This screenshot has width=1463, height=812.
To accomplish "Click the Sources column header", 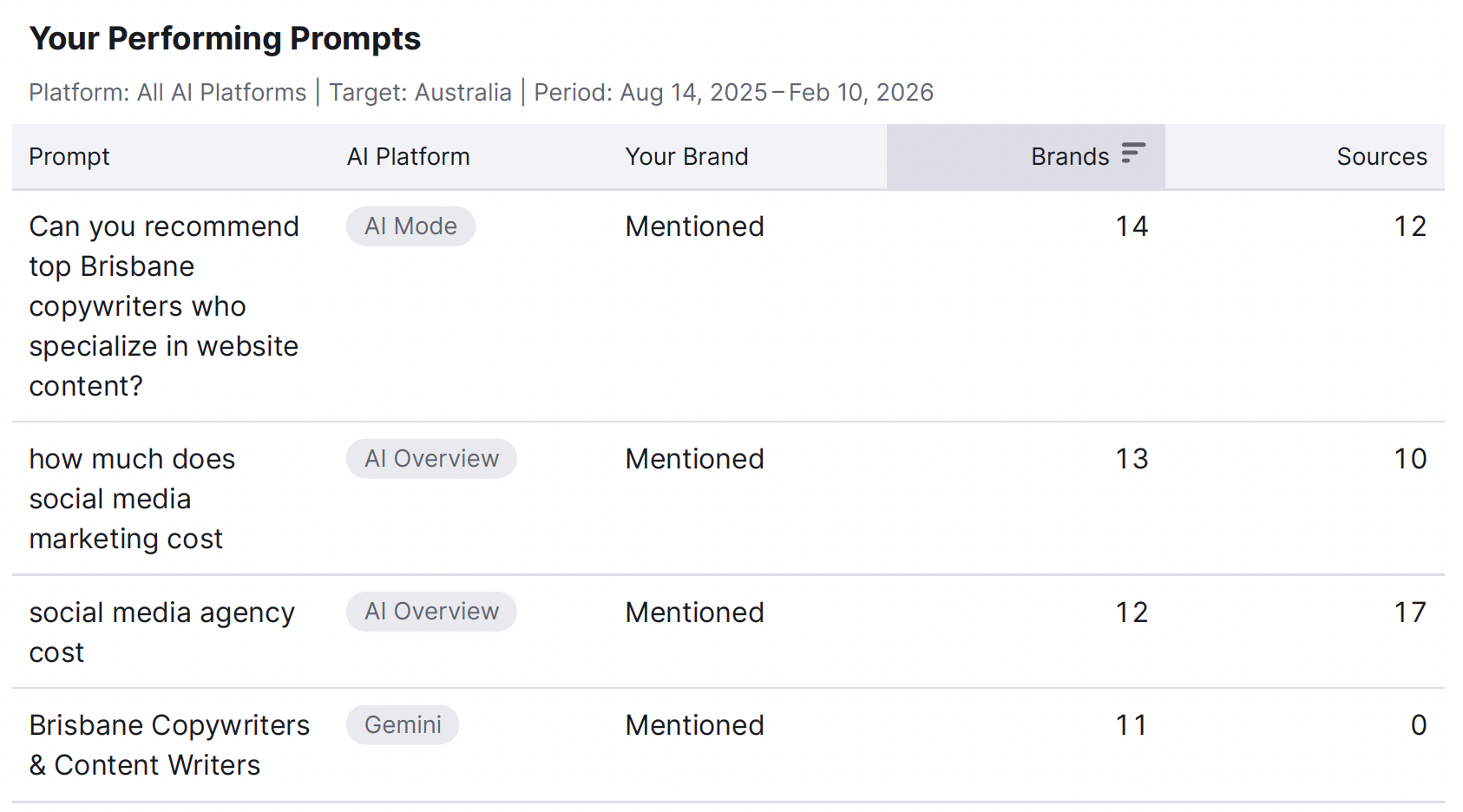I will pos(1381,157).
